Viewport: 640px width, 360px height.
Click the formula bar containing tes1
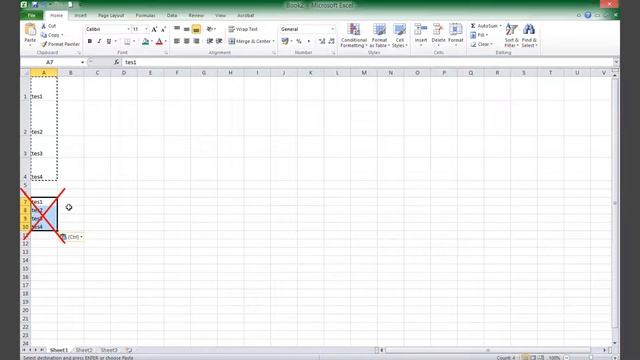click(367, 62)
